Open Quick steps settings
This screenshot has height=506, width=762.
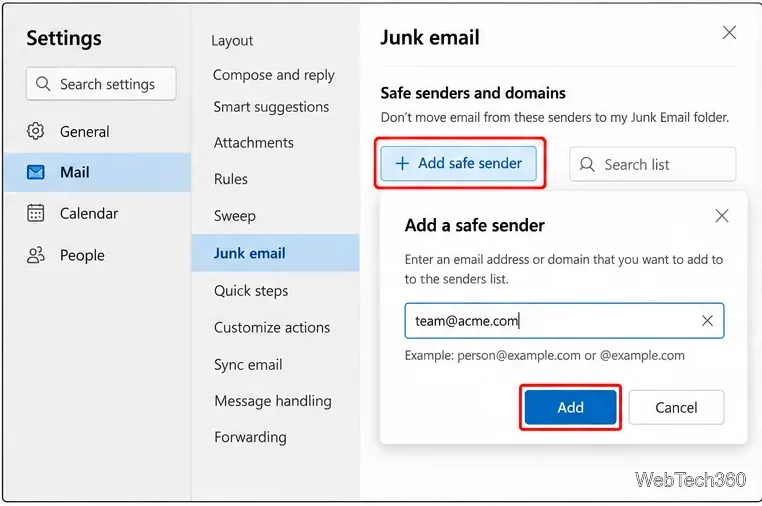click(251, 291)
